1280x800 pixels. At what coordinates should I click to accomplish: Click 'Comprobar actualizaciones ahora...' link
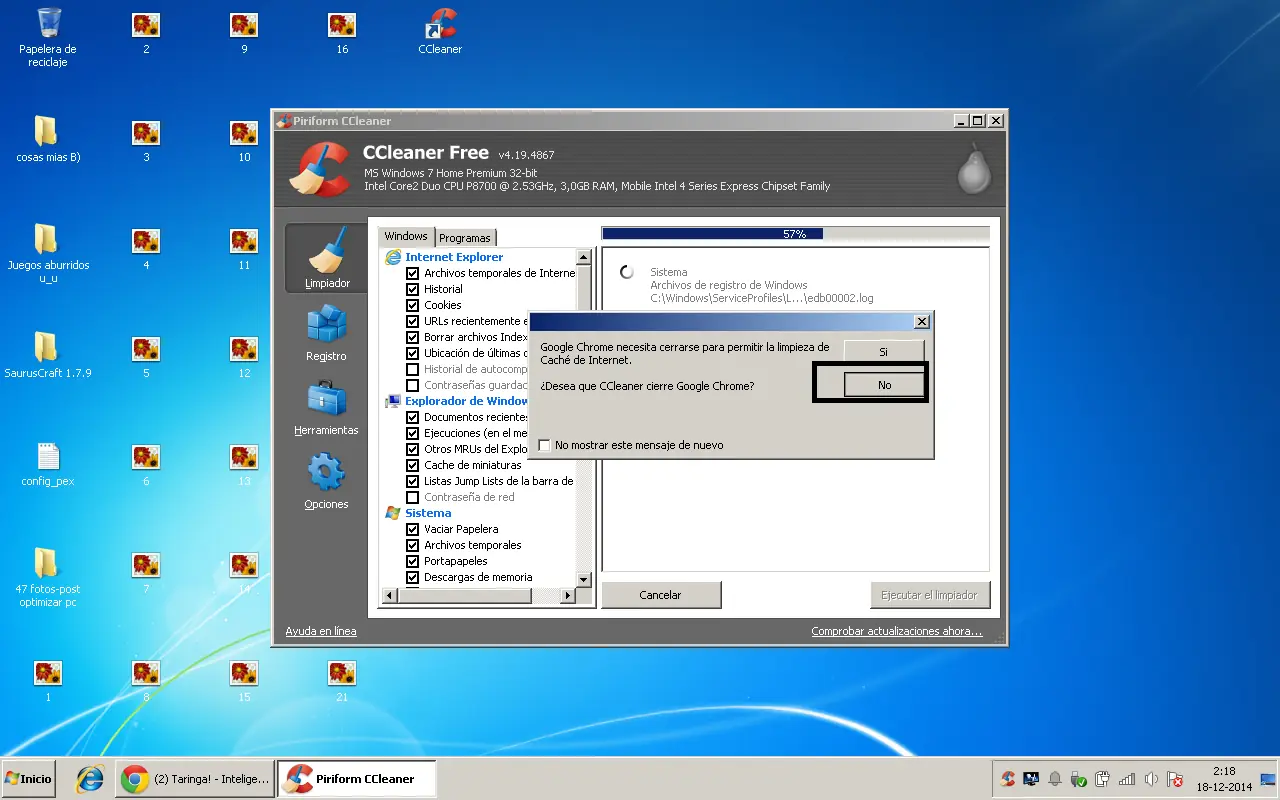[x=897, y=631]
